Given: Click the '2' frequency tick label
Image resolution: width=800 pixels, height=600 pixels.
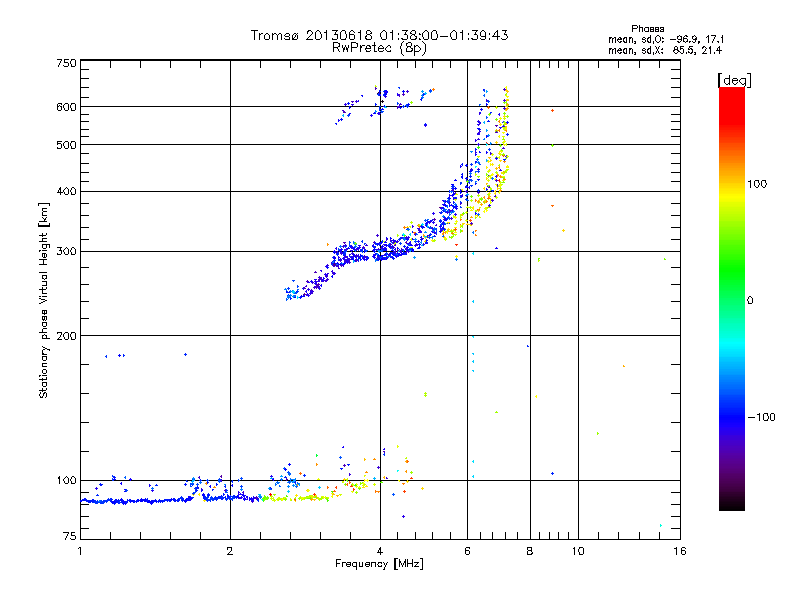Looking at the screenshot, I should [x=230, y=551].
